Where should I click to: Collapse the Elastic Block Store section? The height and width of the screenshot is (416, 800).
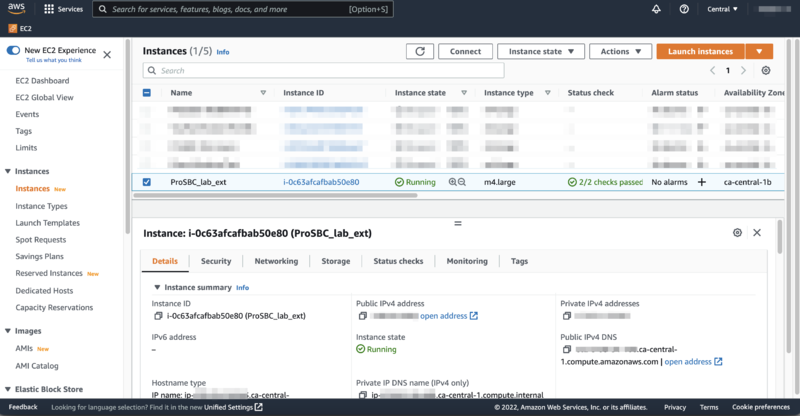point(8,389)
